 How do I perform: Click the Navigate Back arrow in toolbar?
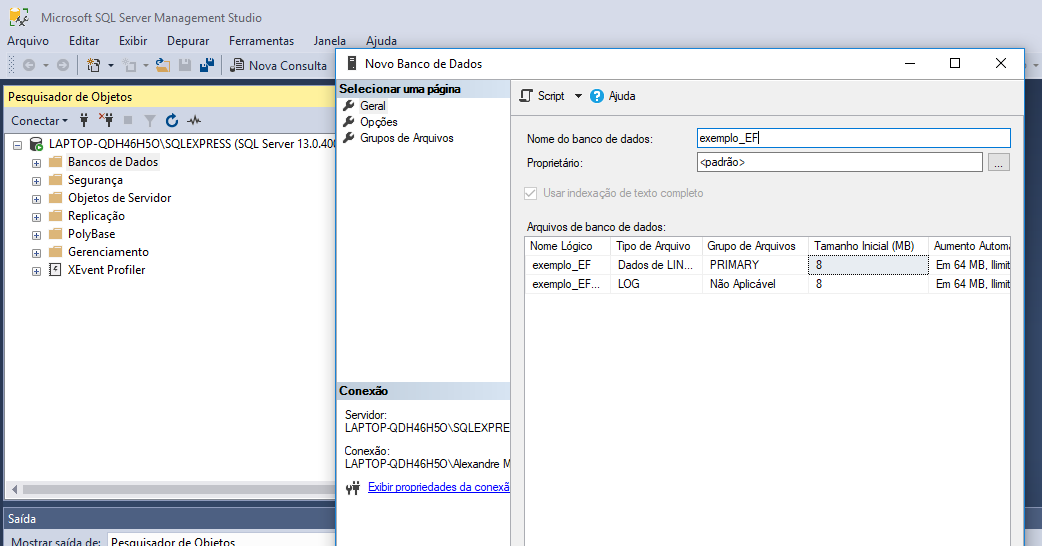(x=29, y=65)
